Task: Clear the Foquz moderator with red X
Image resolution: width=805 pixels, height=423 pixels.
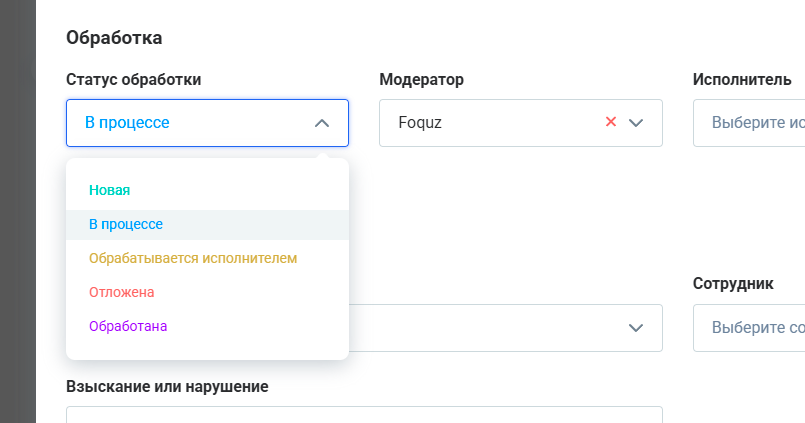Action: click(x=611, y=123)
